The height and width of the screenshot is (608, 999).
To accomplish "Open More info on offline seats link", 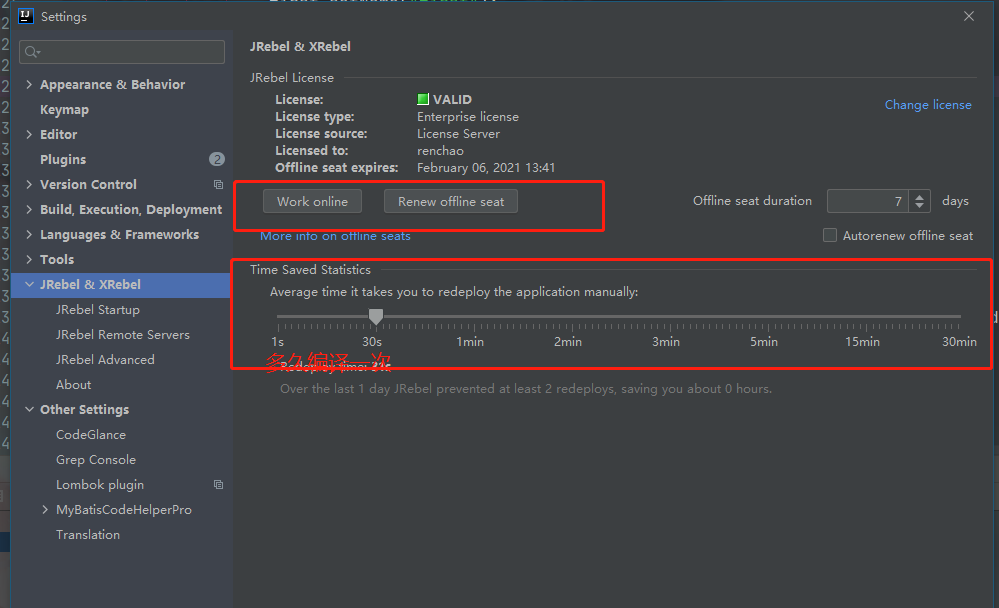I will [335, 236].
